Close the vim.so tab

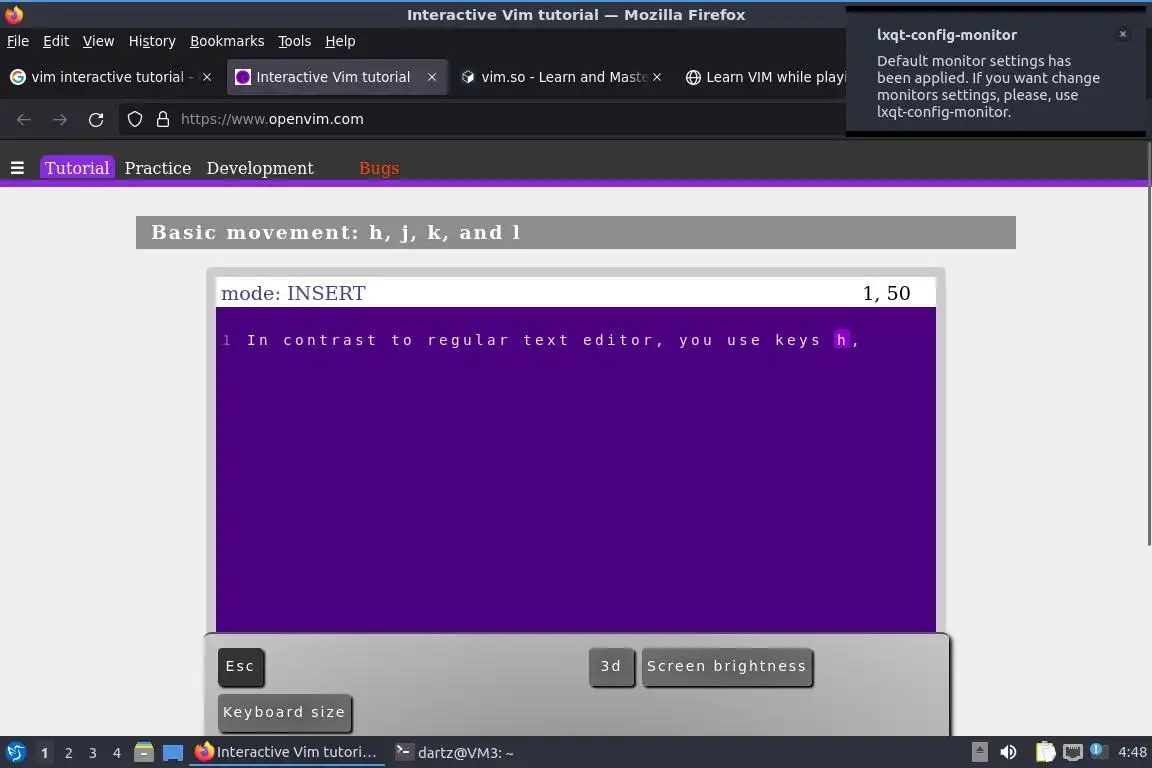657,77
